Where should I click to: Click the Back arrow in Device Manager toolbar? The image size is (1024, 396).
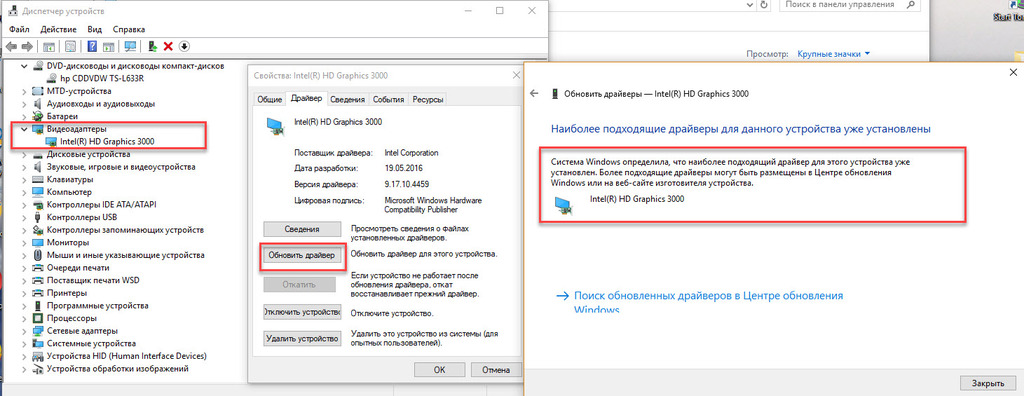click(11, 46)
